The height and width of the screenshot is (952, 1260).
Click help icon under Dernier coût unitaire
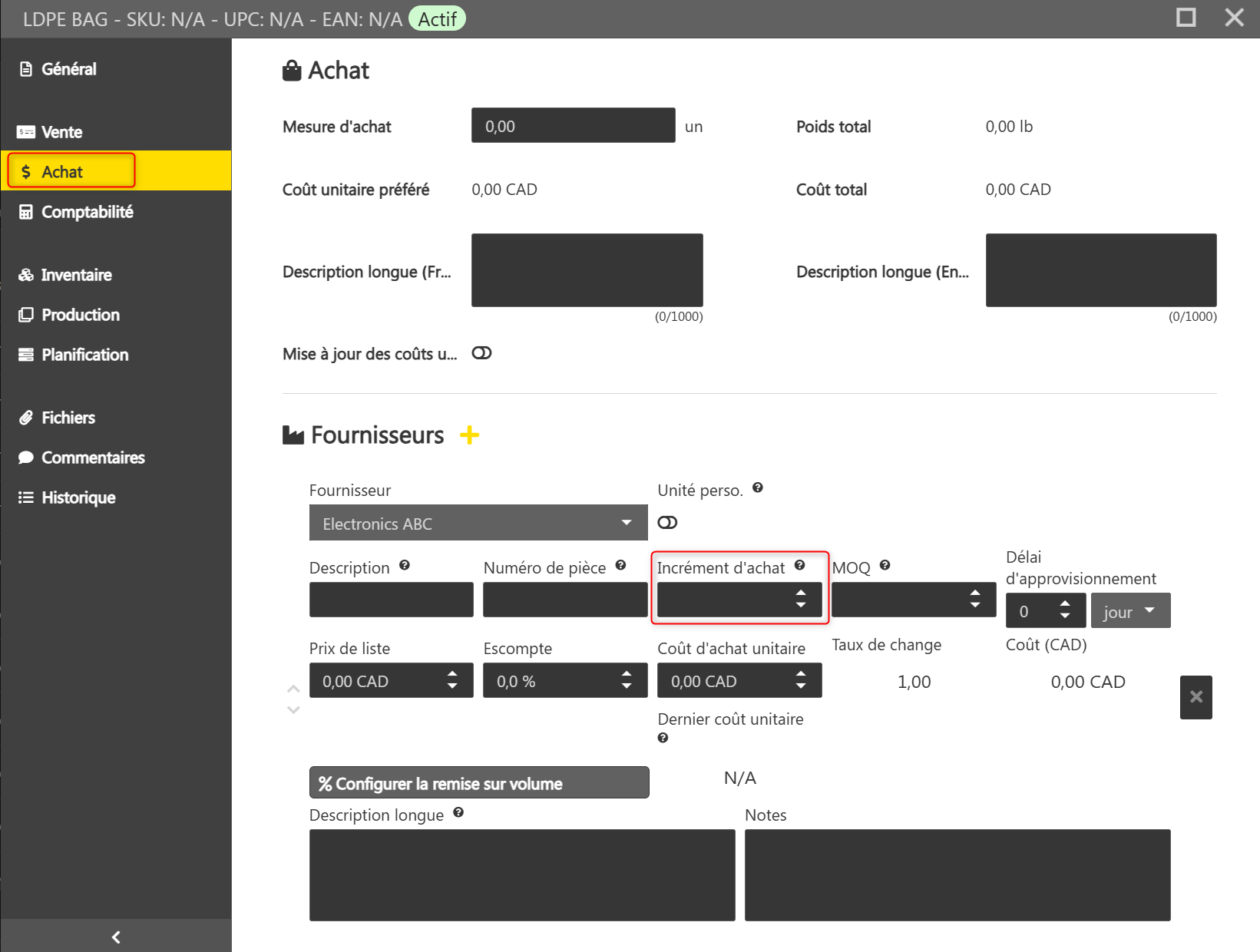click(663, 738)
